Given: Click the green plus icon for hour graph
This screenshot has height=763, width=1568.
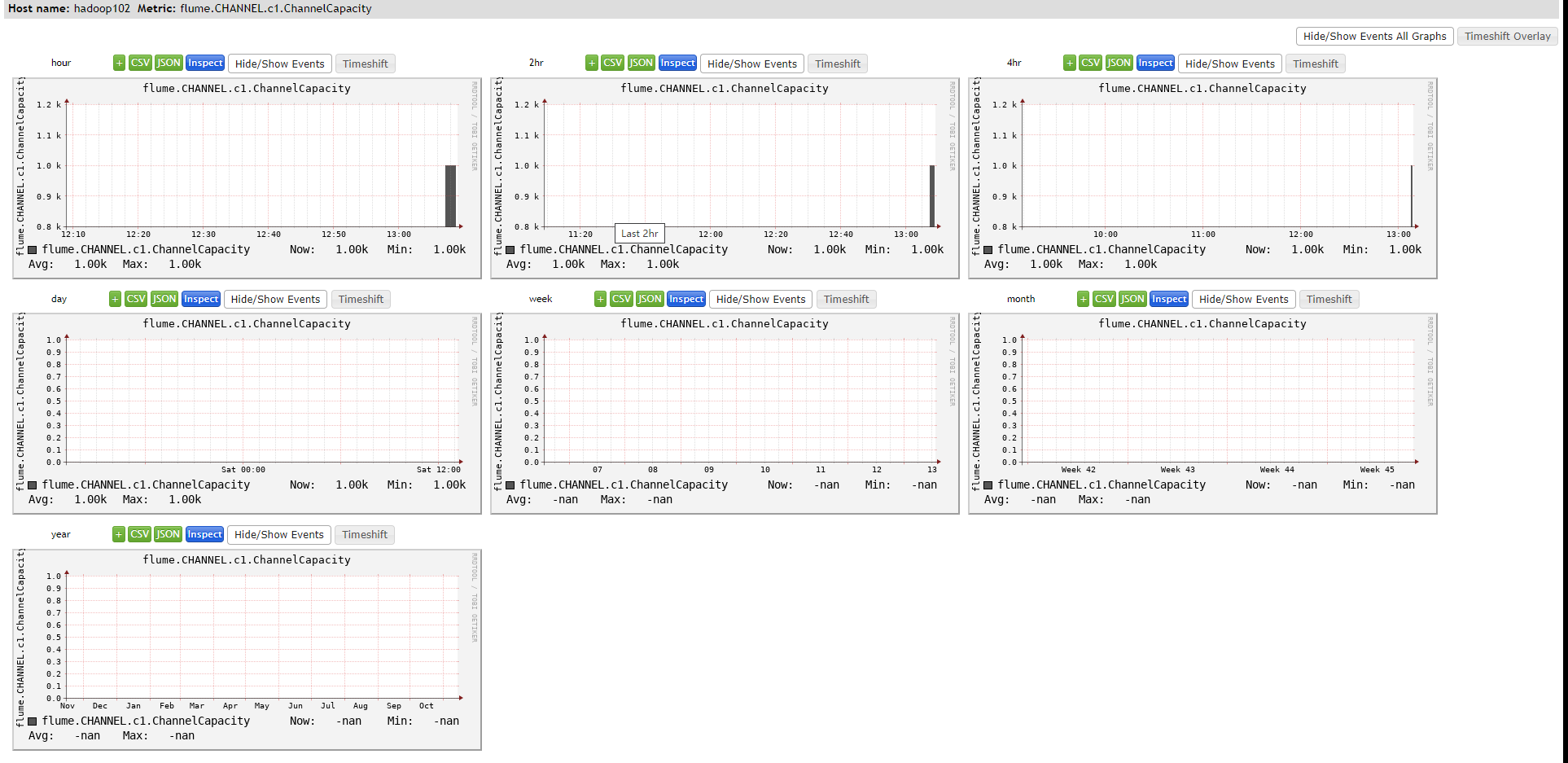Looking at the screenshot, I should pos(119,63).
